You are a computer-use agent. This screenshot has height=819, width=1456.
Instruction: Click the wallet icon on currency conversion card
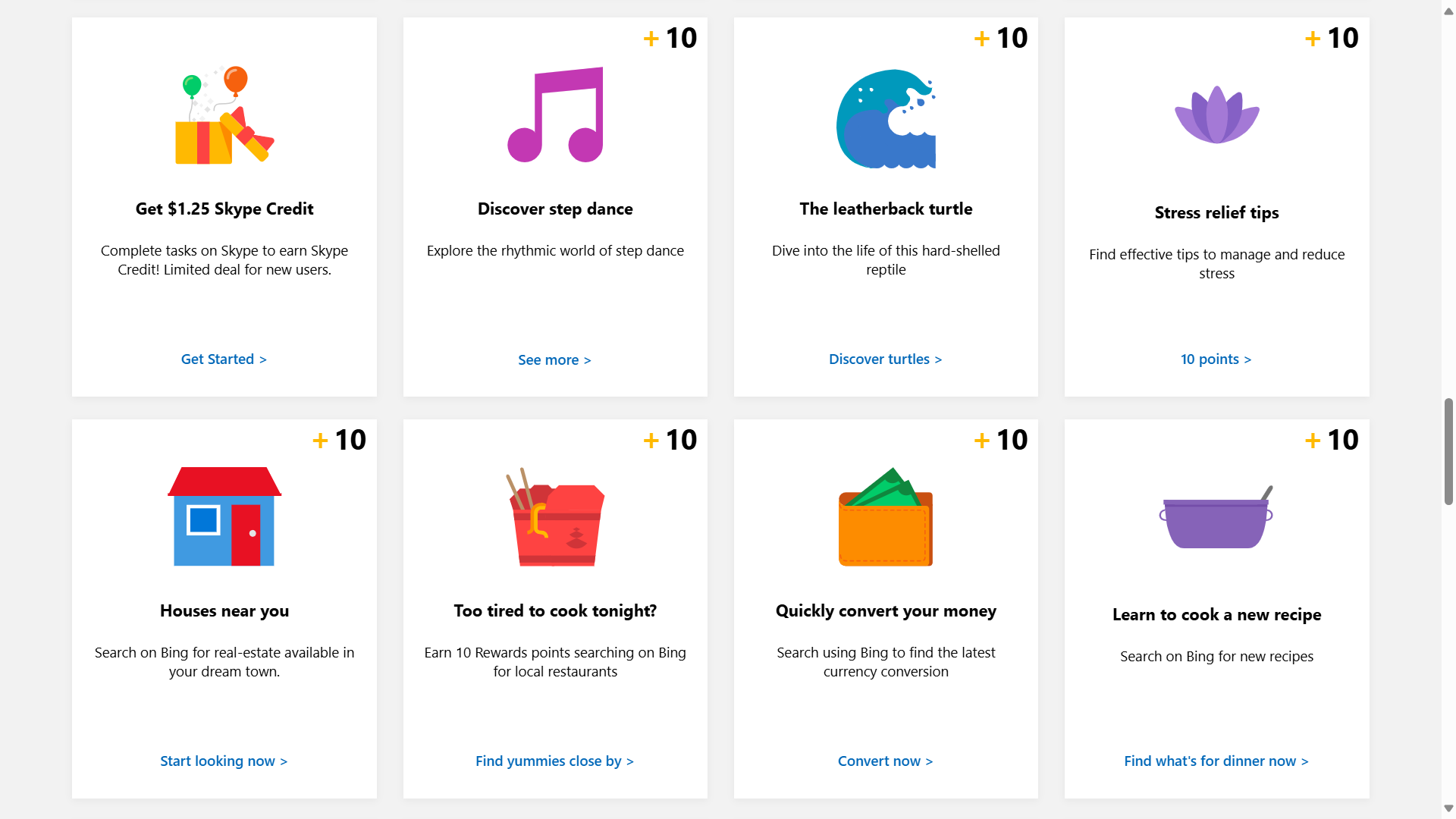coord(886,518)
